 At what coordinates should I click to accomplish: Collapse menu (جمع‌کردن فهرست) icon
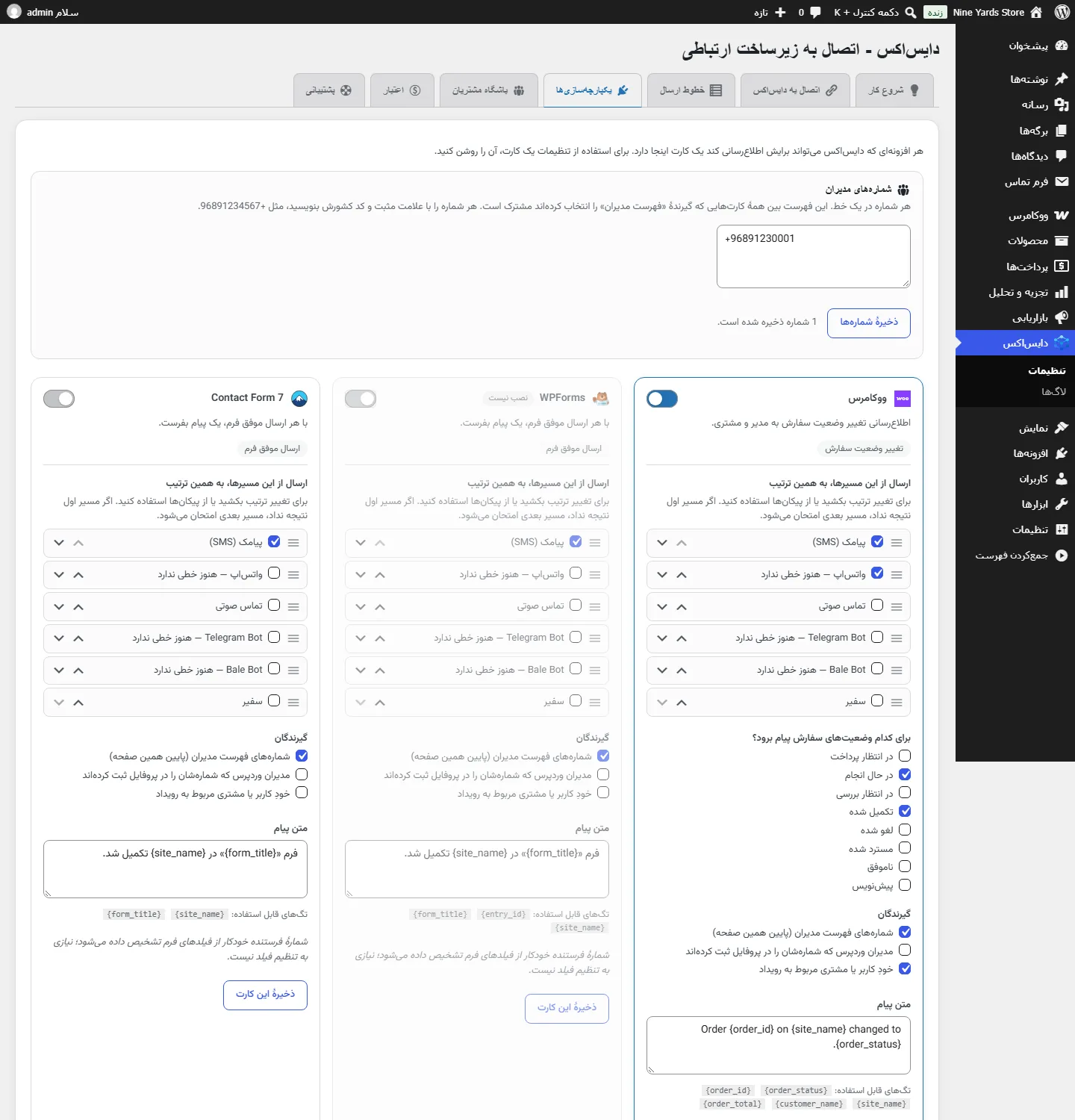(1062, 555)
